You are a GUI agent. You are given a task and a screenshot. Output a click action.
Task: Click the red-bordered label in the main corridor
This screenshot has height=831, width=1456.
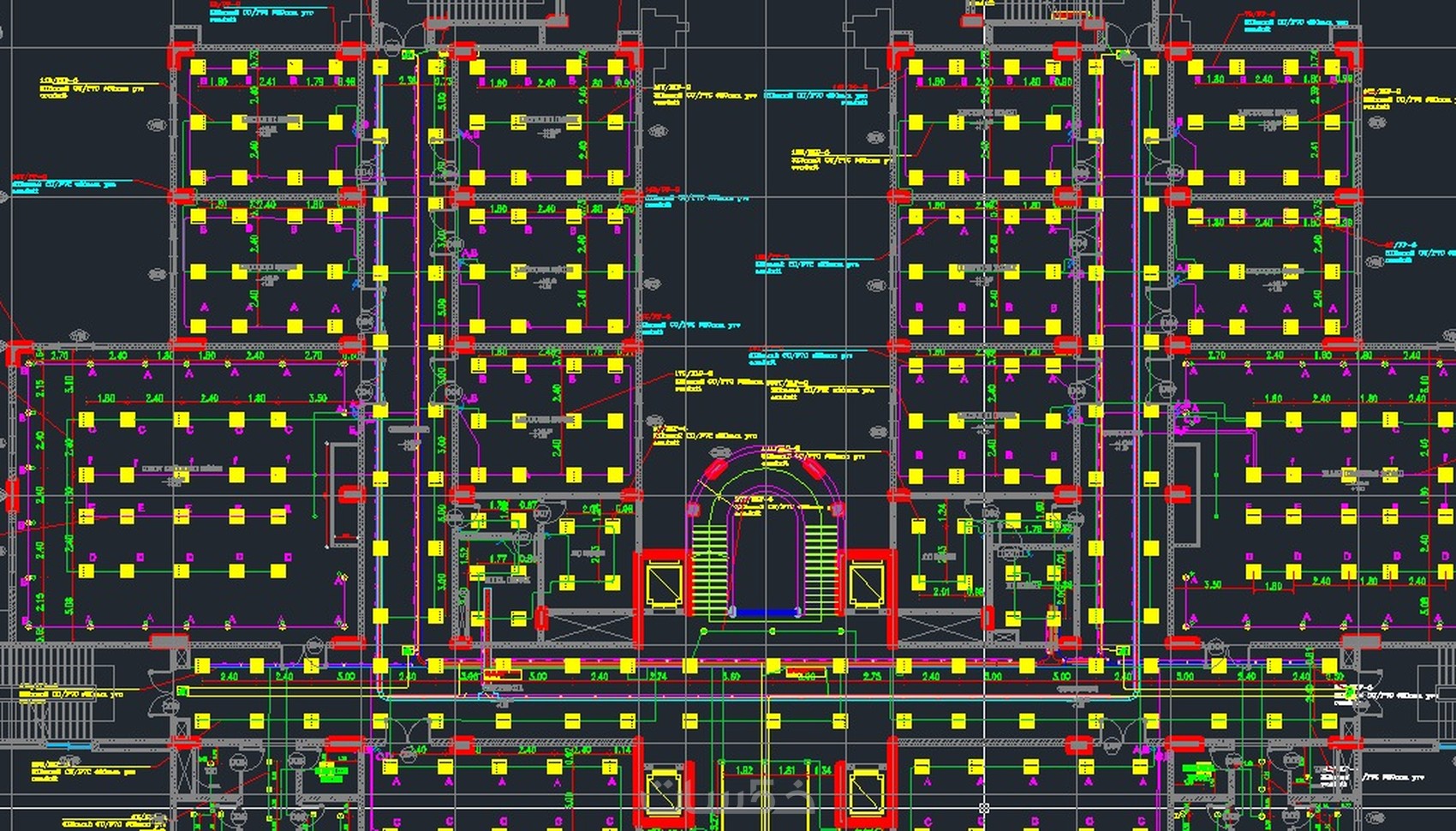[x=503, y=676]
